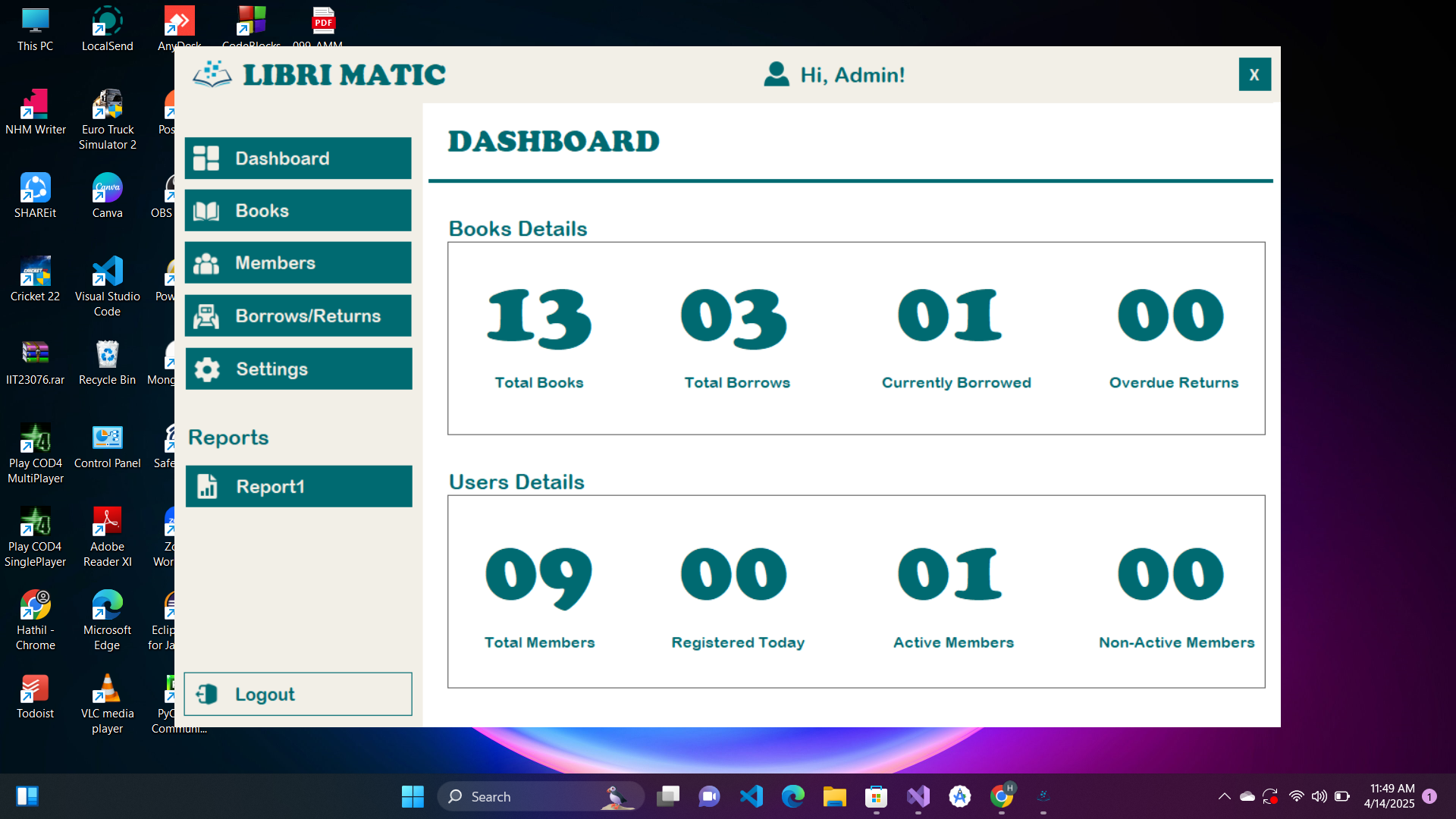Show hidden system tray icons
The height and width of the screenshot is (819, 1456).
click(1224, 796)
